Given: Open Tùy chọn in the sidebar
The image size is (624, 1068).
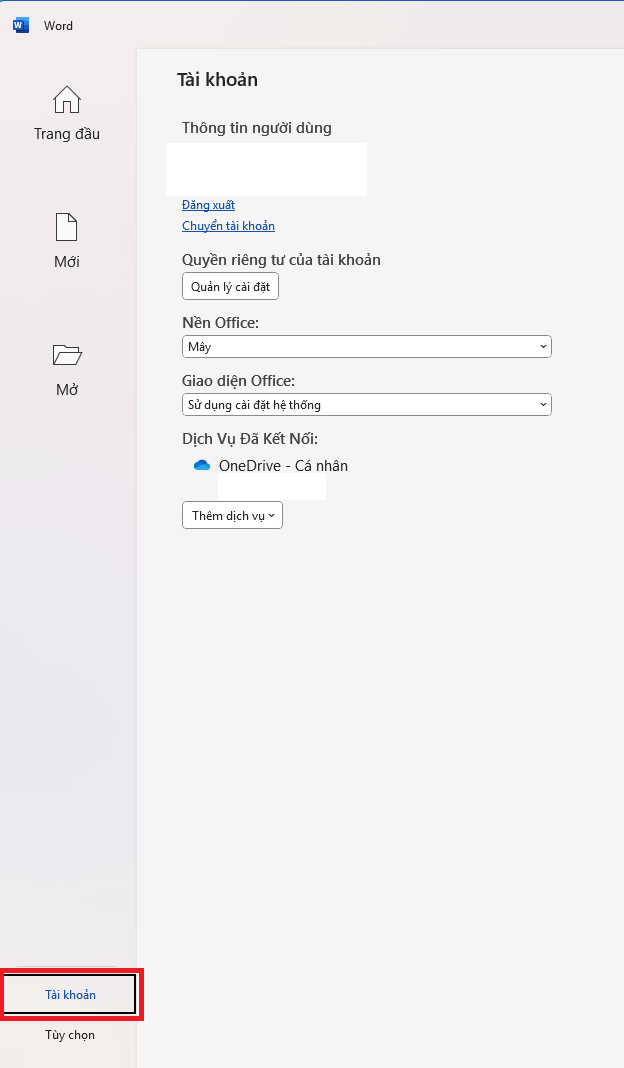Looking at the screenshot, I should pos(70,1035).
